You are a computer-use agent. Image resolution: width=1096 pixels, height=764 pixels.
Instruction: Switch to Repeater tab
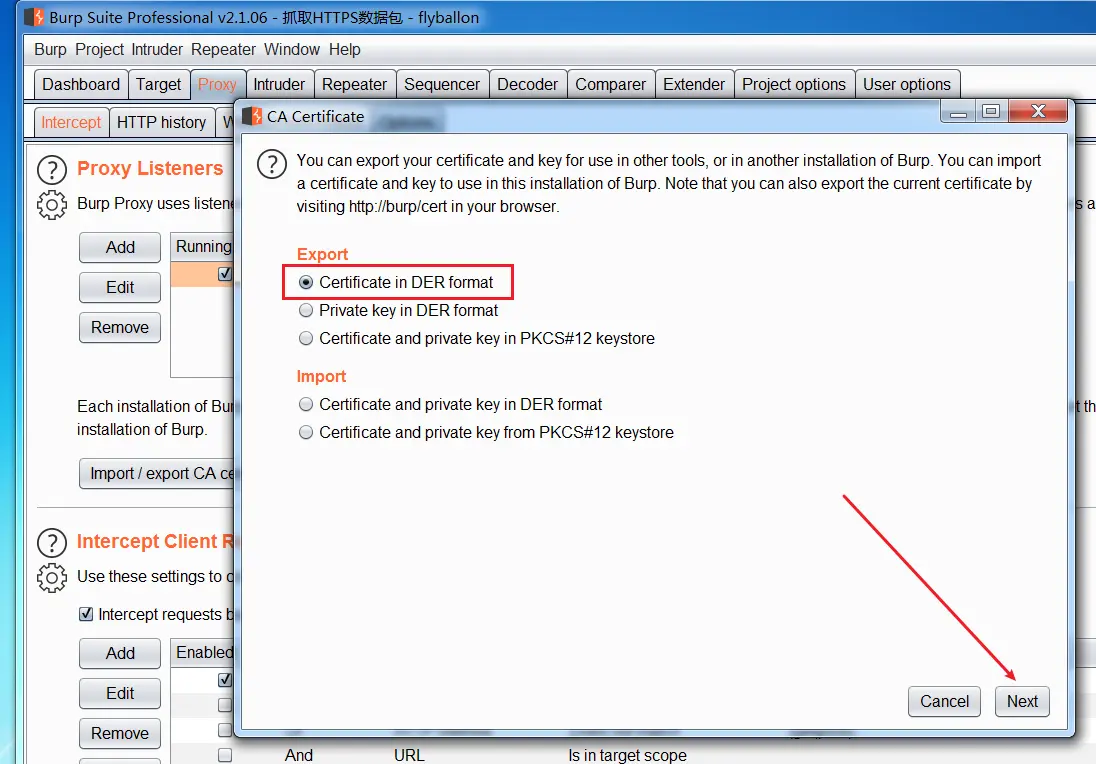pos(354,85)
